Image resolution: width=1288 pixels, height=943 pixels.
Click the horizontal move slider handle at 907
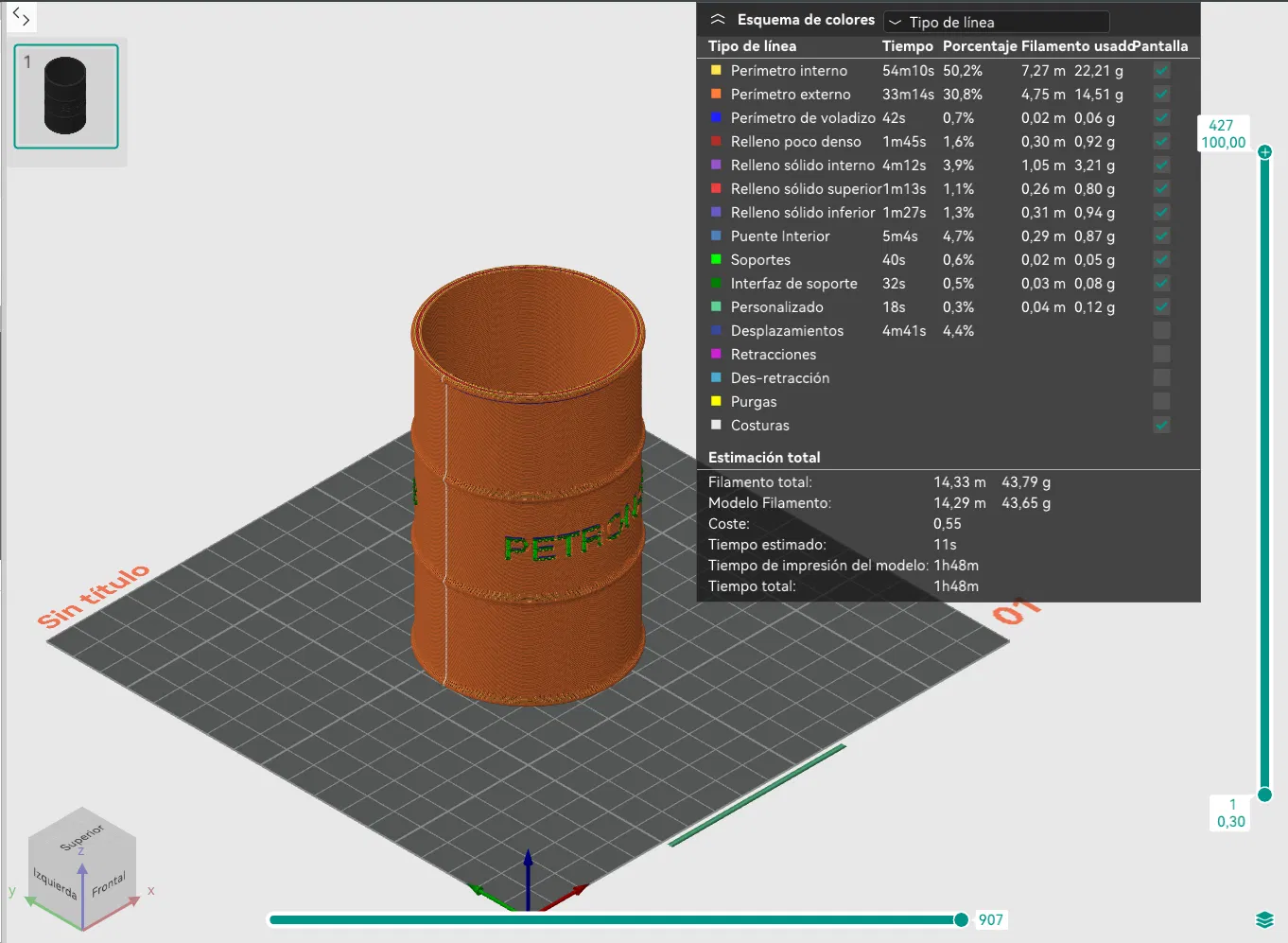961,919
